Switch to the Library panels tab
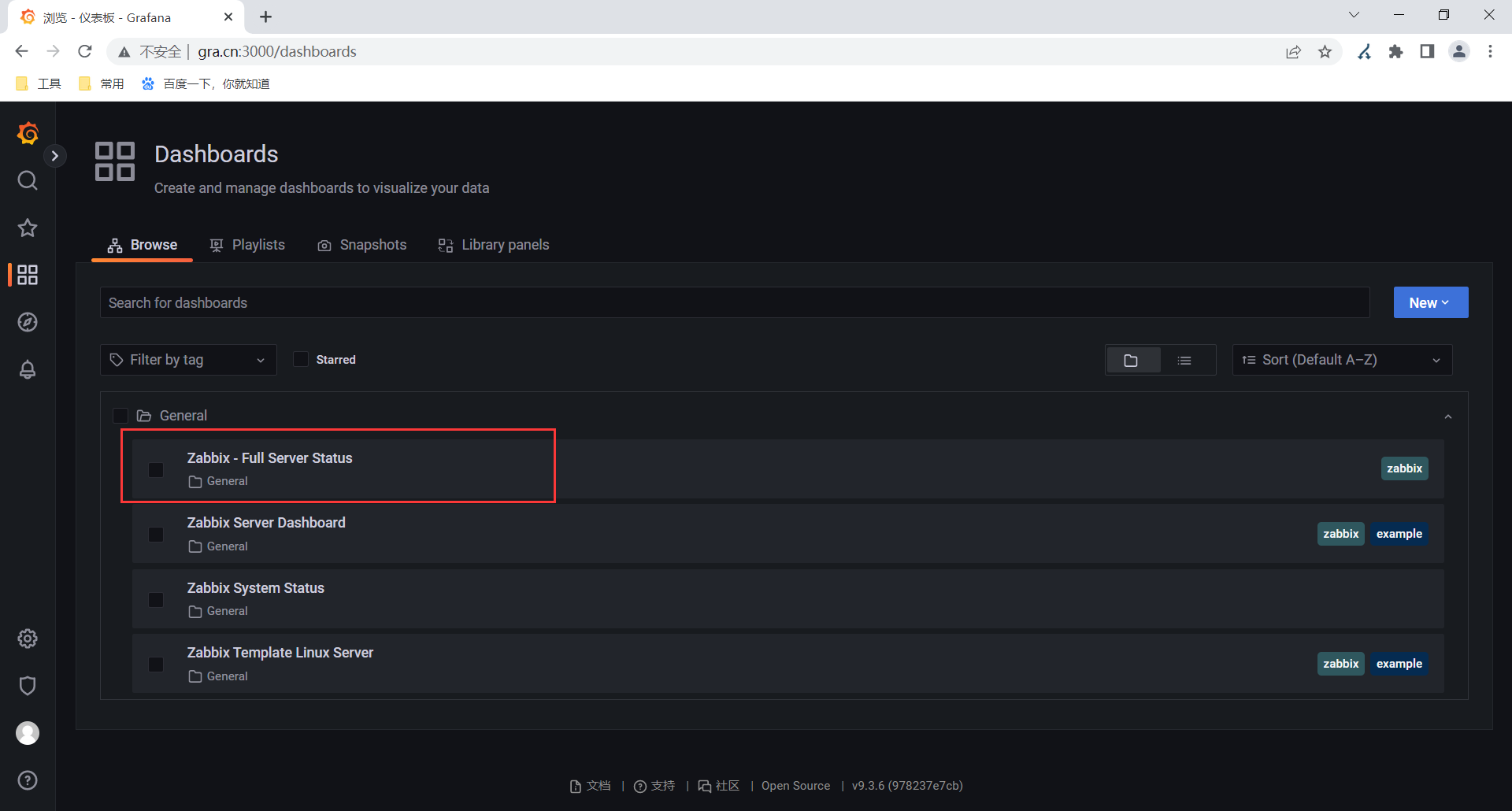The image size is (1512, 811). (x=494, y=245)
